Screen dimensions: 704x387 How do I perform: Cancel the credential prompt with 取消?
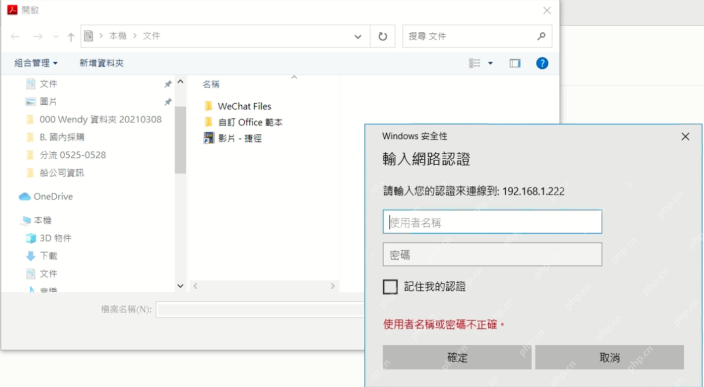point(609,357)
